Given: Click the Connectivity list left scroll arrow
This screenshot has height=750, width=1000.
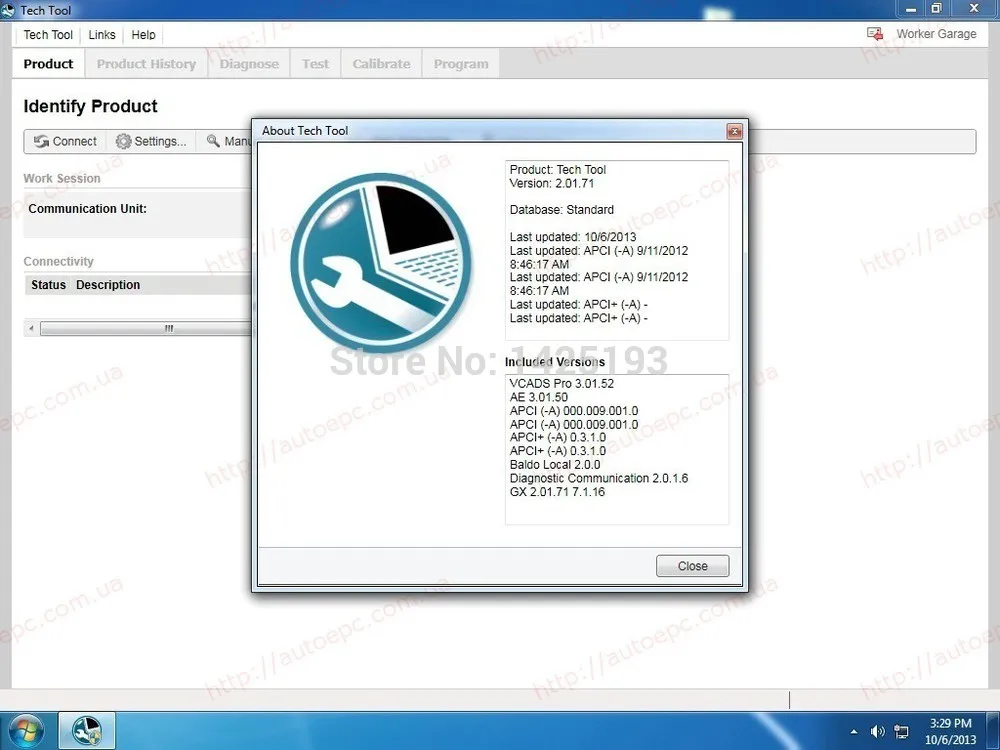Looking at the screenshot, I should [x=31, y=328].
